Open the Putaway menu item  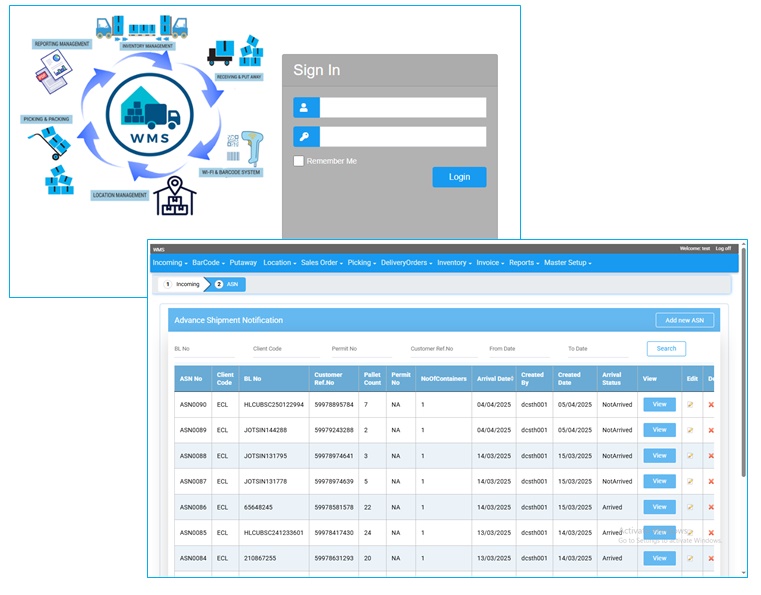(x=243, y=263)
